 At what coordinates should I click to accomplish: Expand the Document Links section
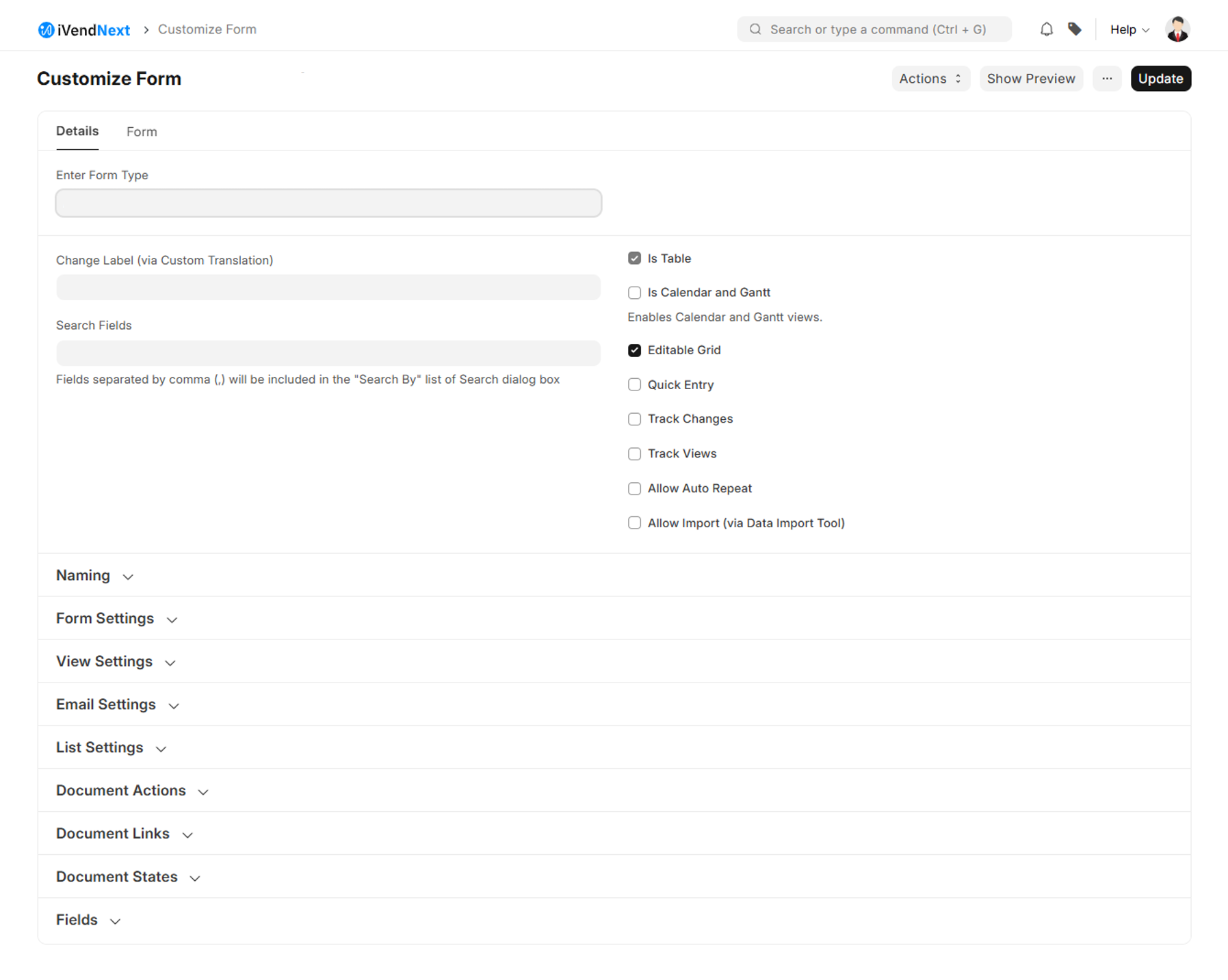tap(124, 834)
